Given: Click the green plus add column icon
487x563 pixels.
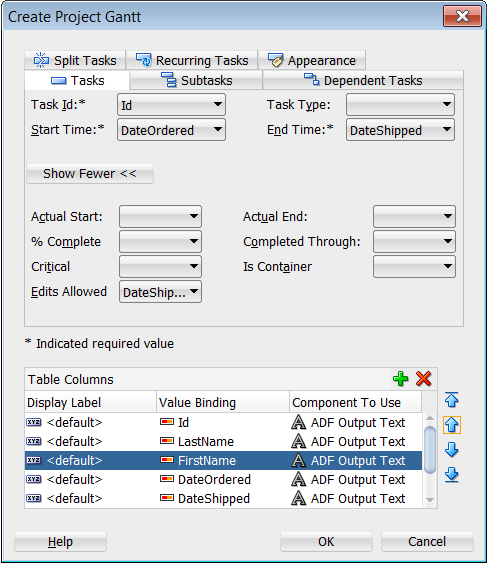Looking at the screenshot, I should (400, 379).
